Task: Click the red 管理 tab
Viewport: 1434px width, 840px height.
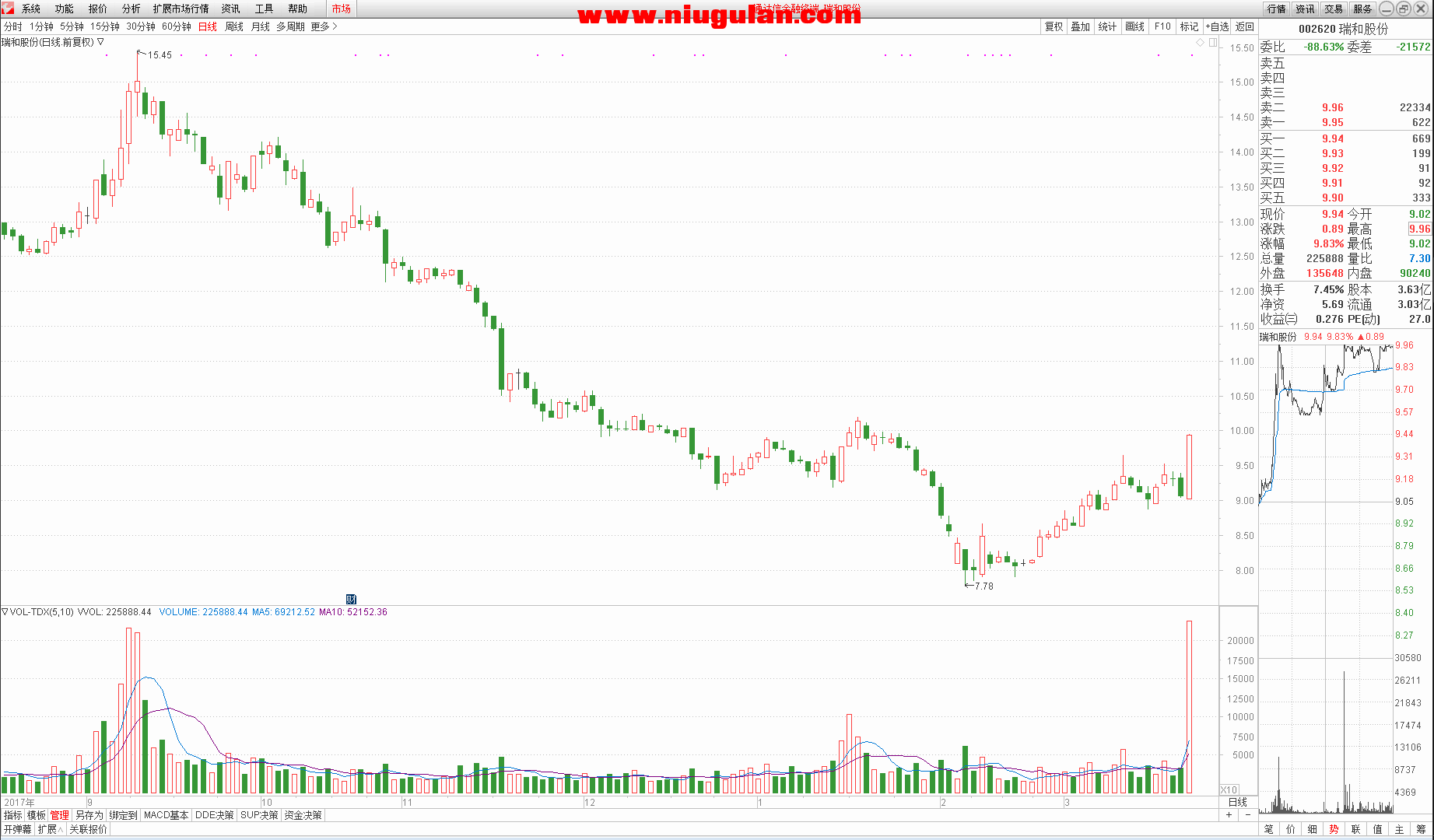Action: (x=60, y=815)
